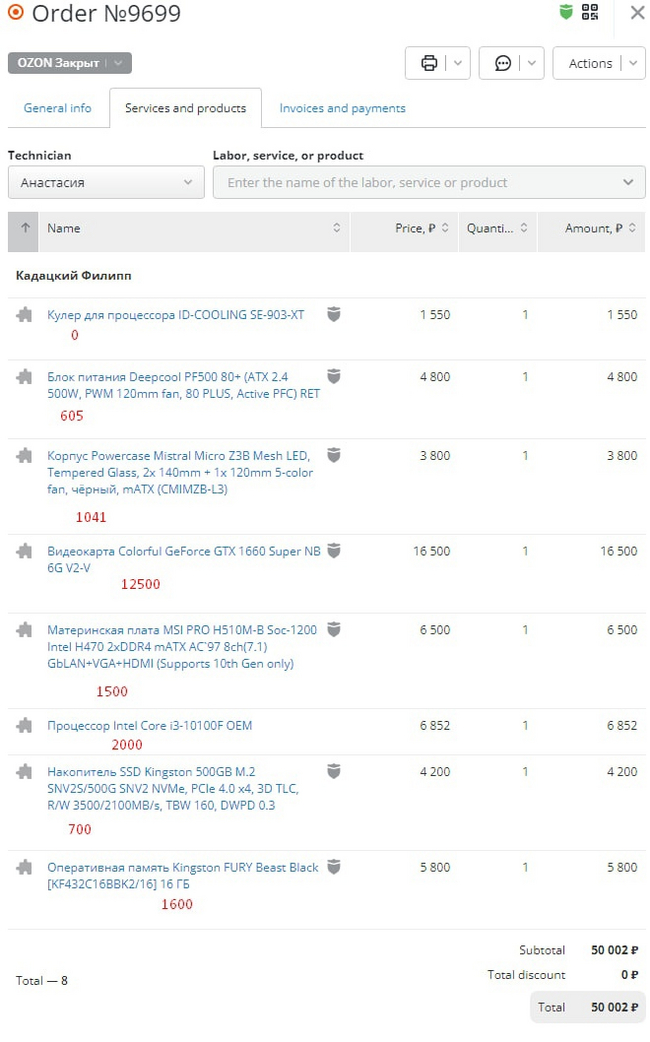Click the labor, service or product search field
The height and width of the screenshot is (1042, 650).
pos(420,183)
